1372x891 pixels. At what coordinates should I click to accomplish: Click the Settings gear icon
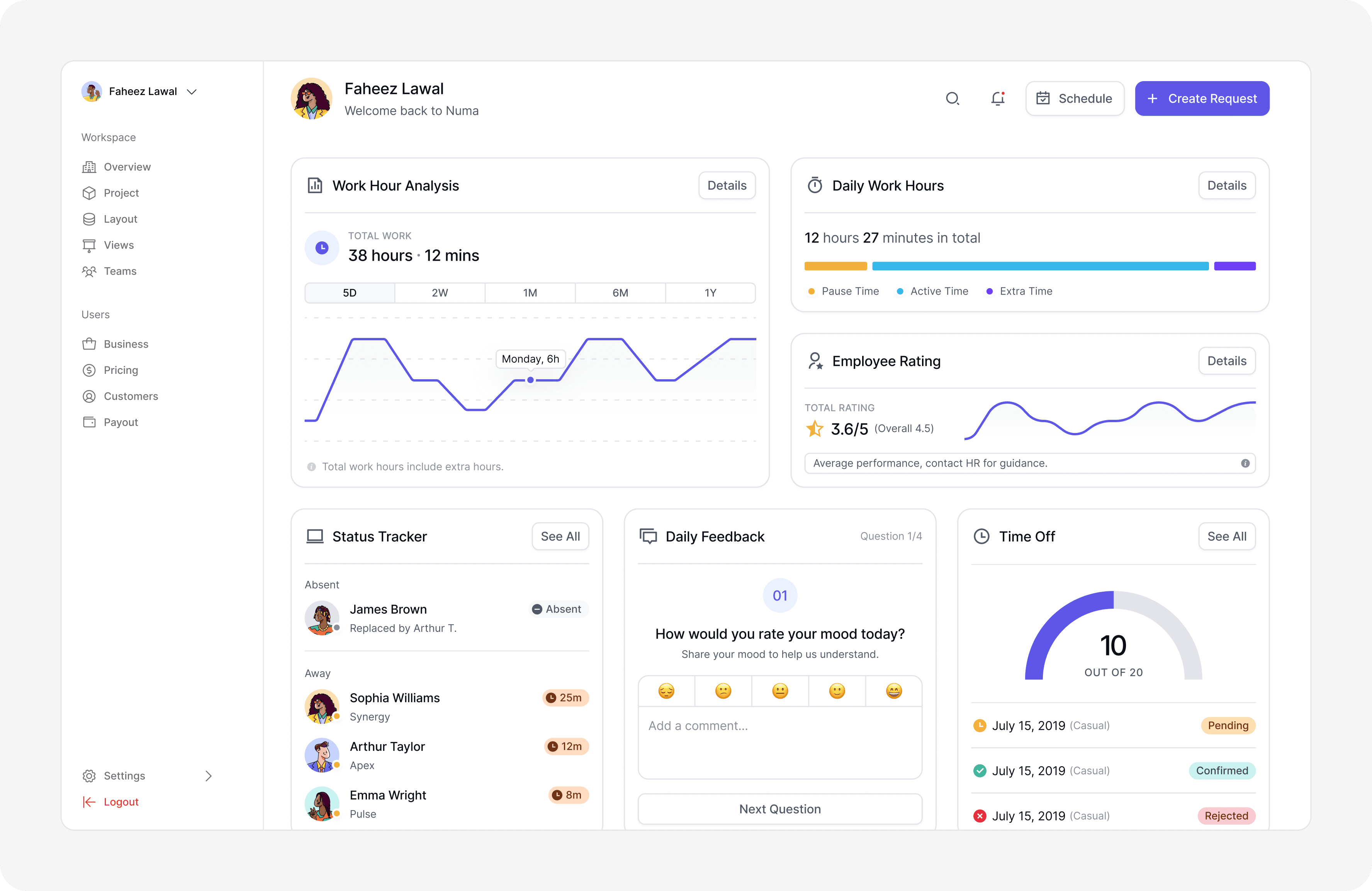89,776
